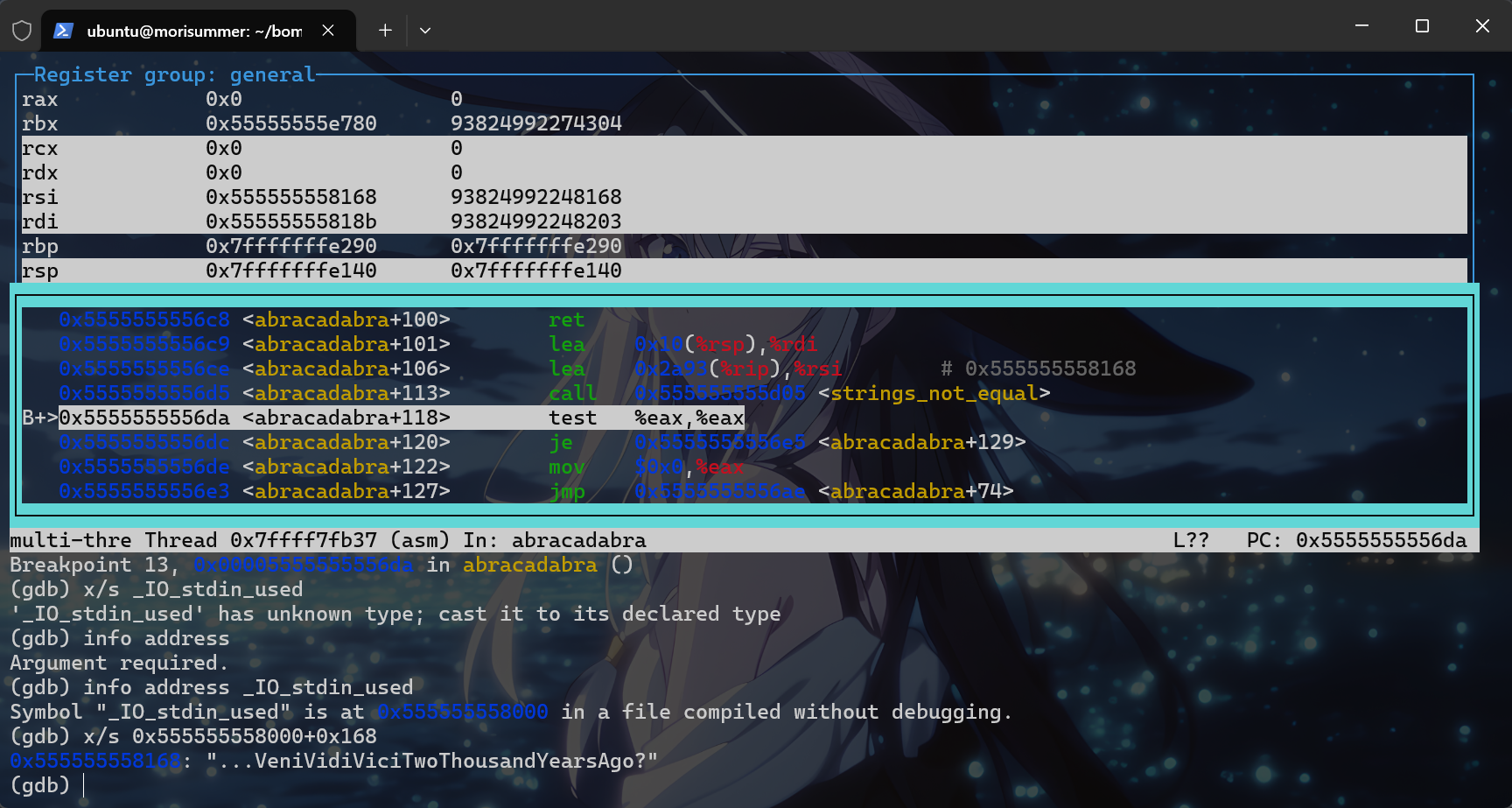Image resolution: width=1512 pixels, height=808 pixels.
Task: Close the terminal window
Action: pyautogui.click(x=1482, y=26)
